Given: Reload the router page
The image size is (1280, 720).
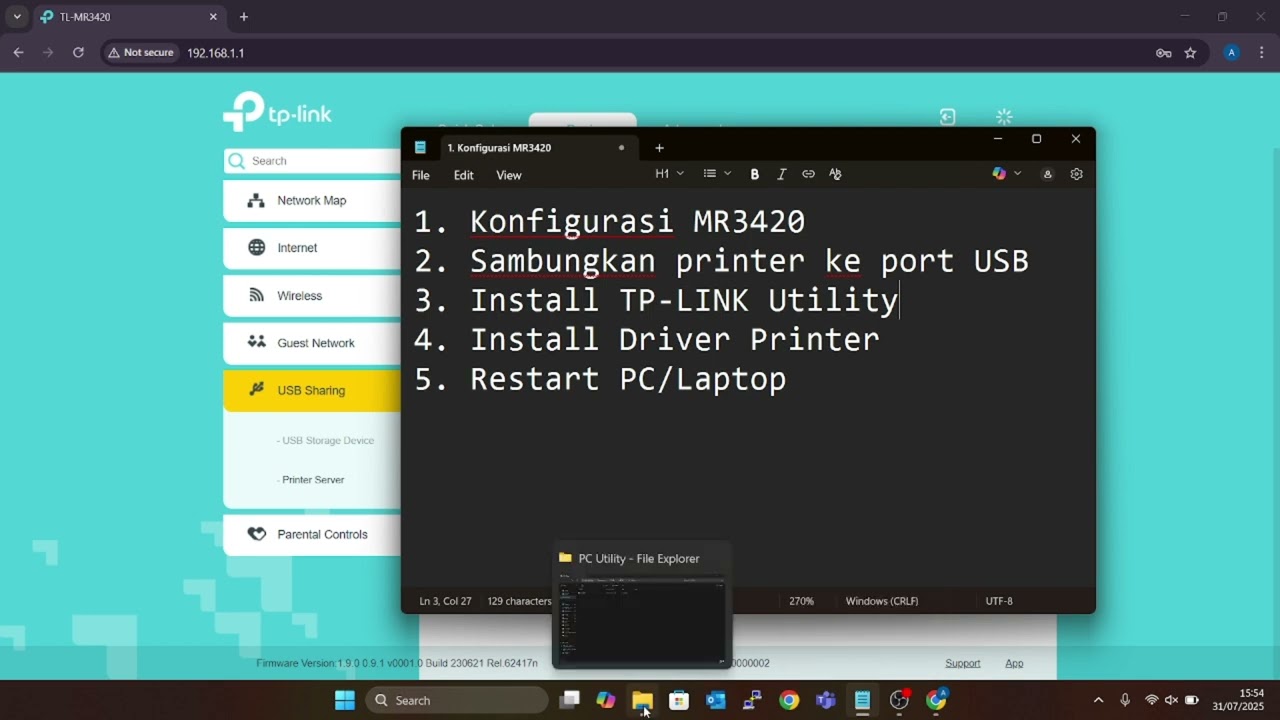Looking at the screenshot, I should click(x=78, y=53).
